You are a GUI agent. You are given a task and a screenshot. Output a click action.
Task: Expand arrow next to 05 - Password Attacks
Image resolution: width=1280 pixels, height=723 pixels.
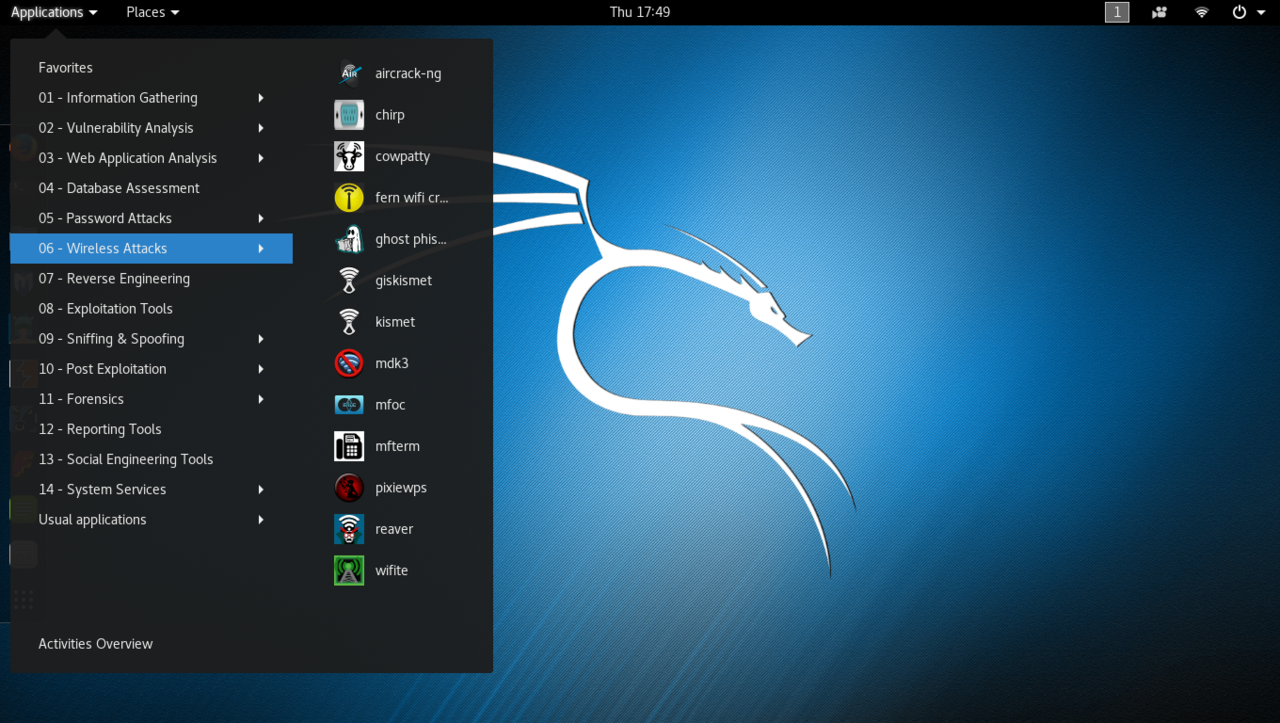tap(261, 218)
